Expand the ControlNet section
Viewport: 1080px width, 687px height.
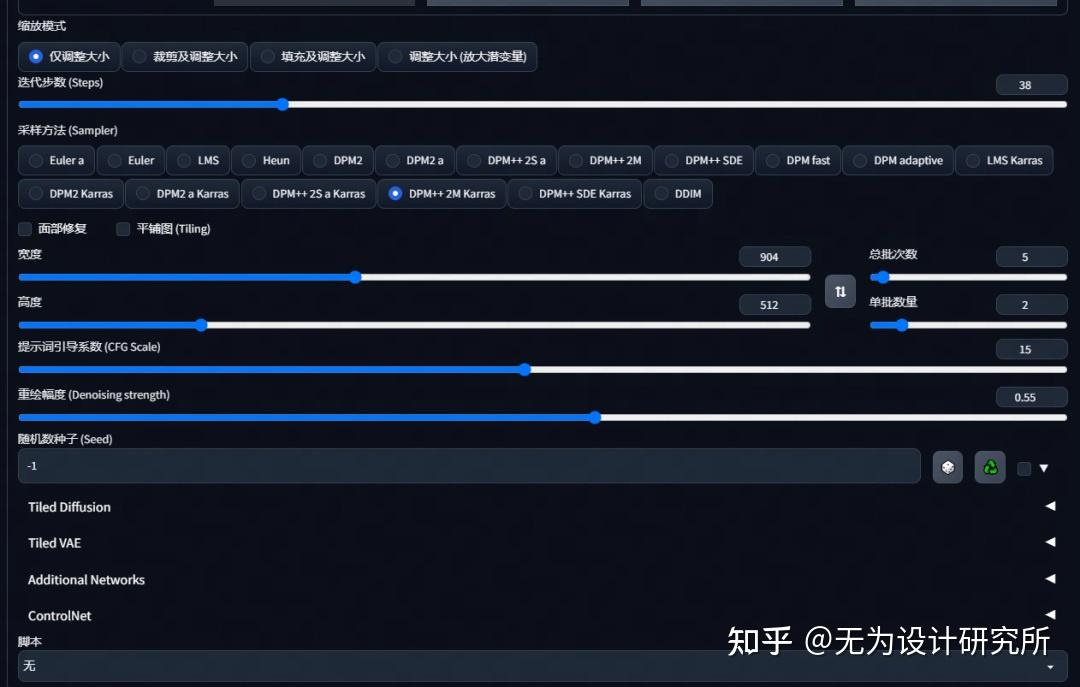pos(540,615)
